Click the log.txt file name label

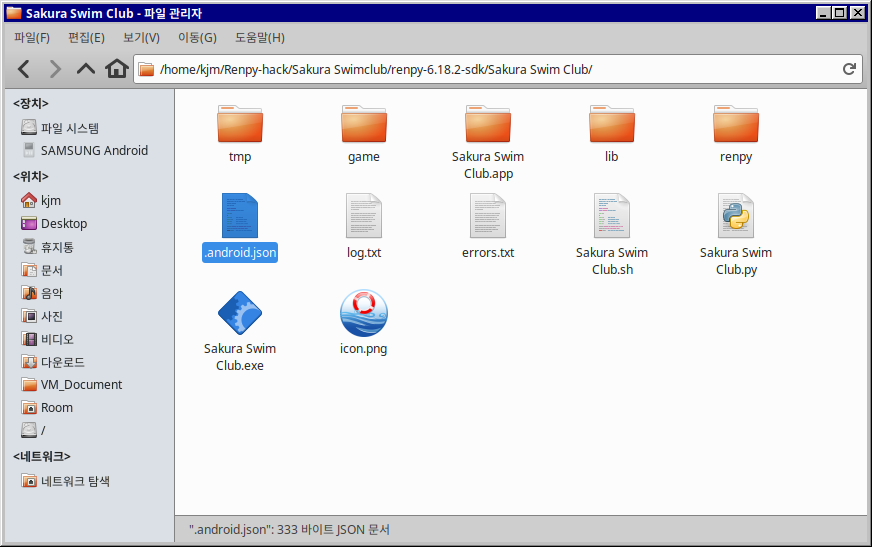[364, 252]
